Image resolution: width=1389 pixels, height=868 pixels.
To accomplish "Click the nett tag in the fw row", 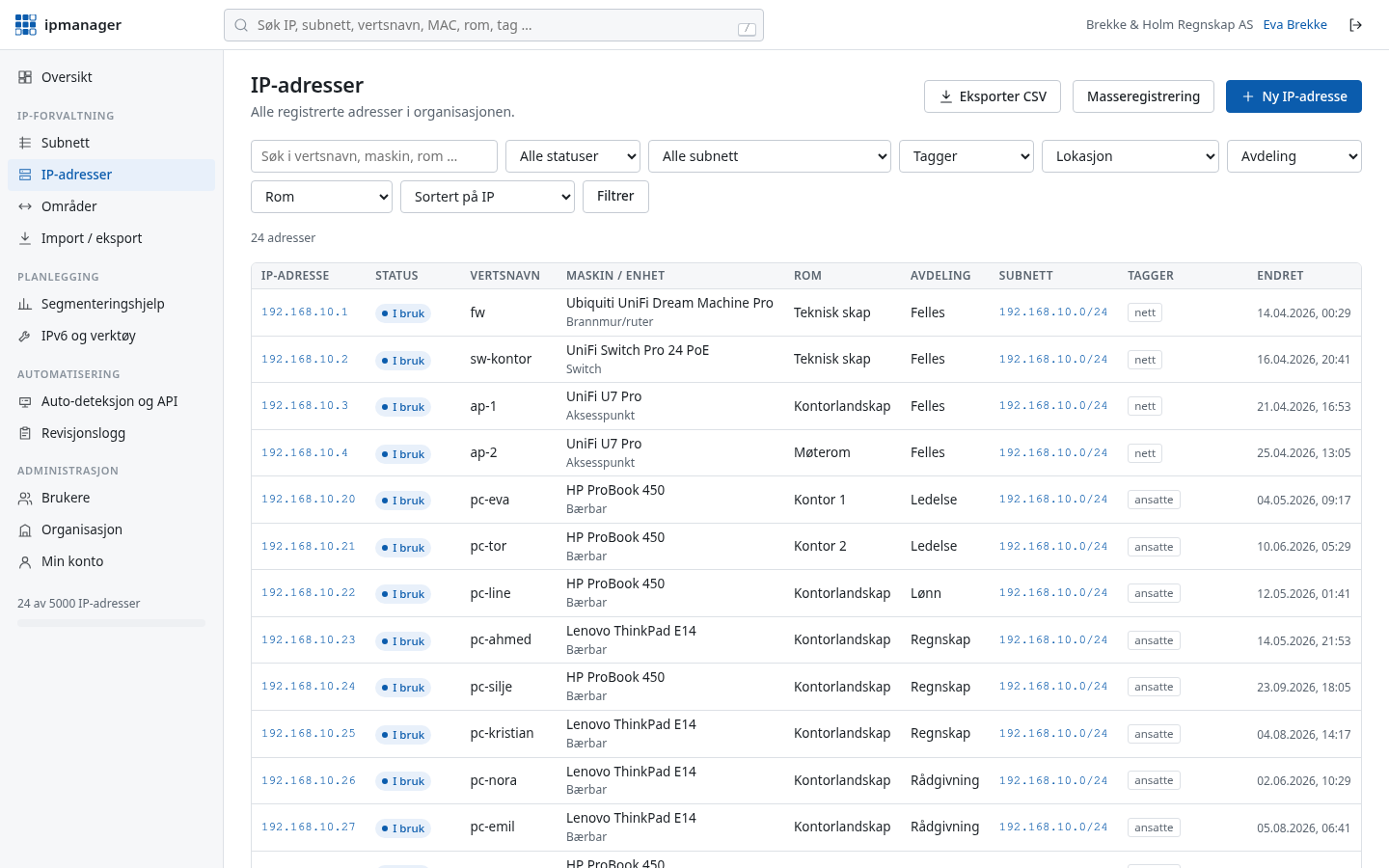I will coord(1145,312).
